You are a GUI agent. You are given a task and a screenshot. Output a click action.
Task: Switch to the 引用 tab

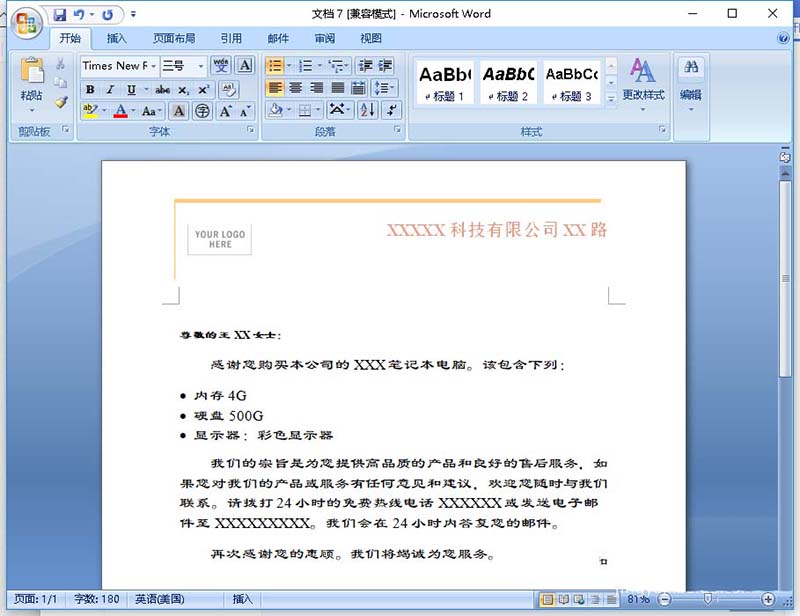(231, 38)
